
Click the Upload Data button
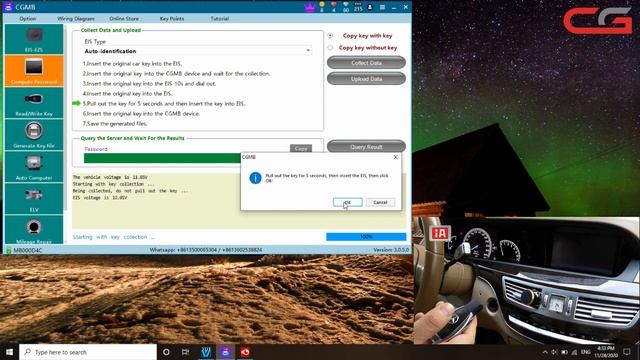[366, 79]
